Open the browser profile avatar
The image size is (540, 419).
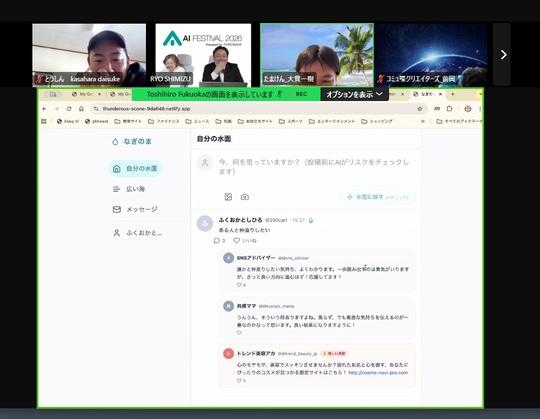coord(467,109)
